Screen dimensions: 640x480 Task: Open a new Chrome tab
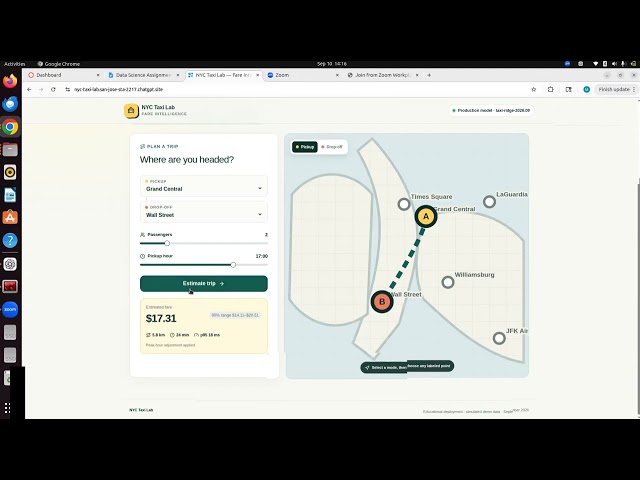point(429,75)
